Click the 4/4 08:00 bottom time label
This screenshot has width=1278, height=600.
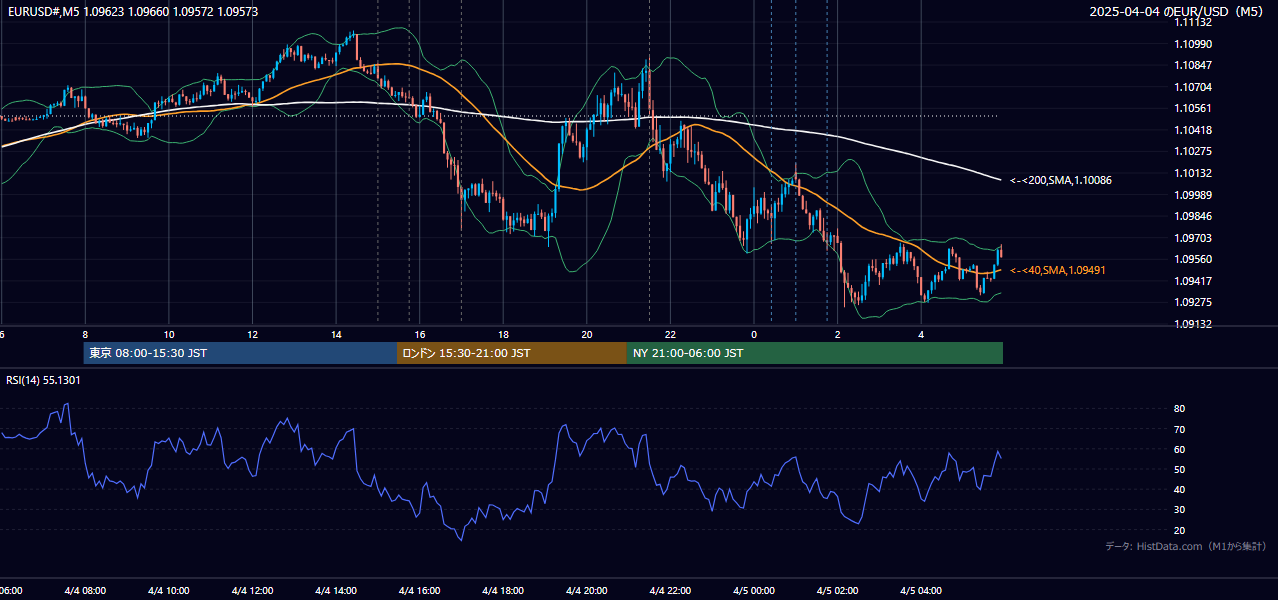click(85, 591)
